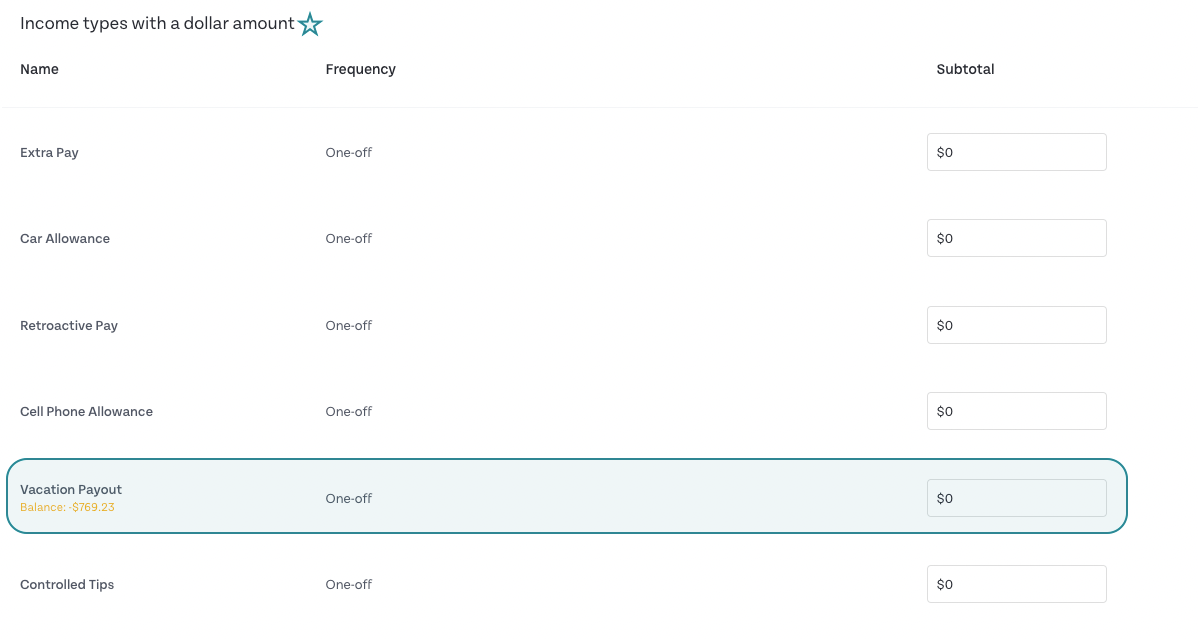This screenshot has height=639, width=1198.
Task: Click One-off frequency for Extra Pay
Action: coord(348,152)
